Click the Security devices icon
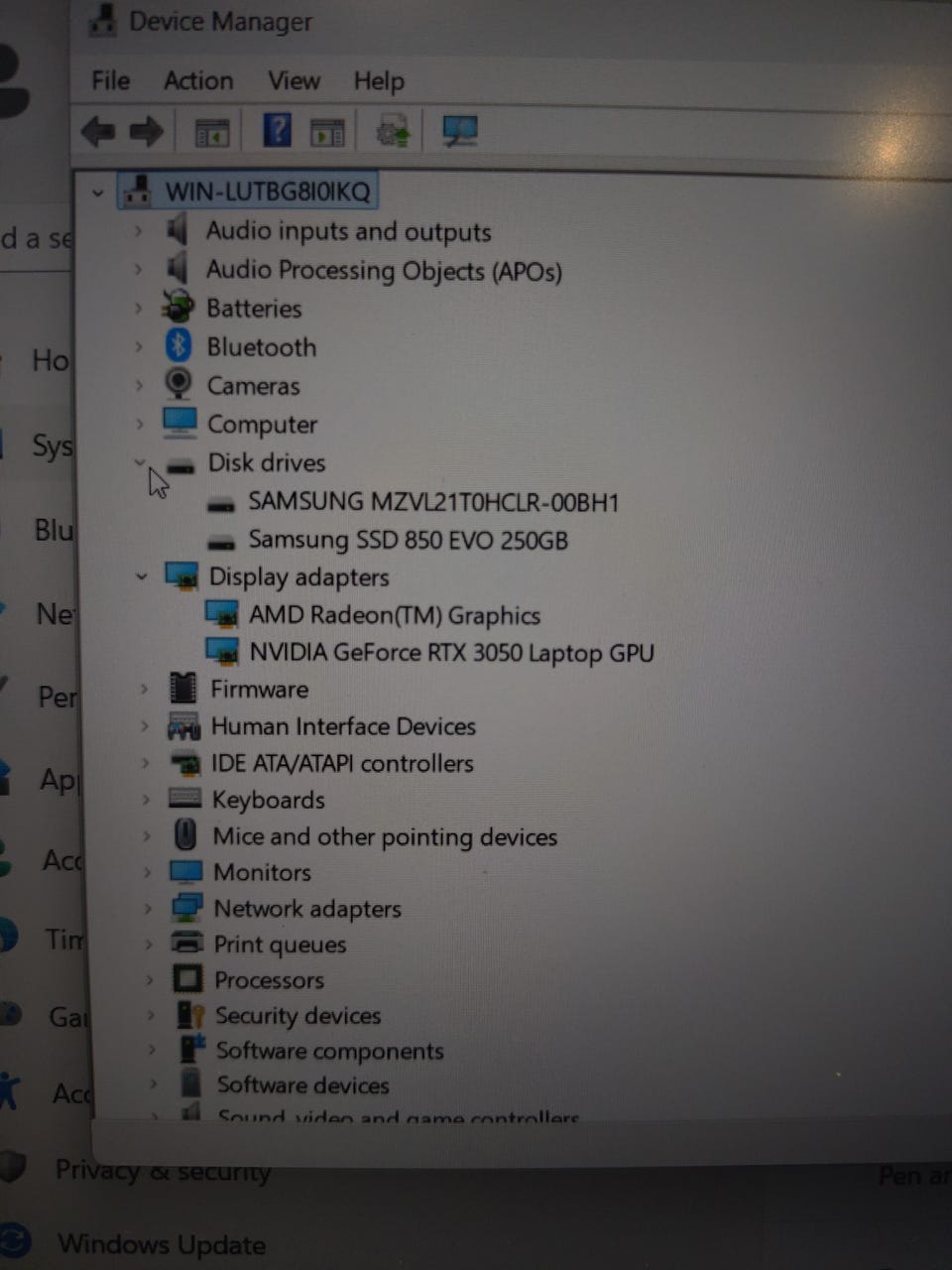 pyautogui.click(x=189, y=1015)
